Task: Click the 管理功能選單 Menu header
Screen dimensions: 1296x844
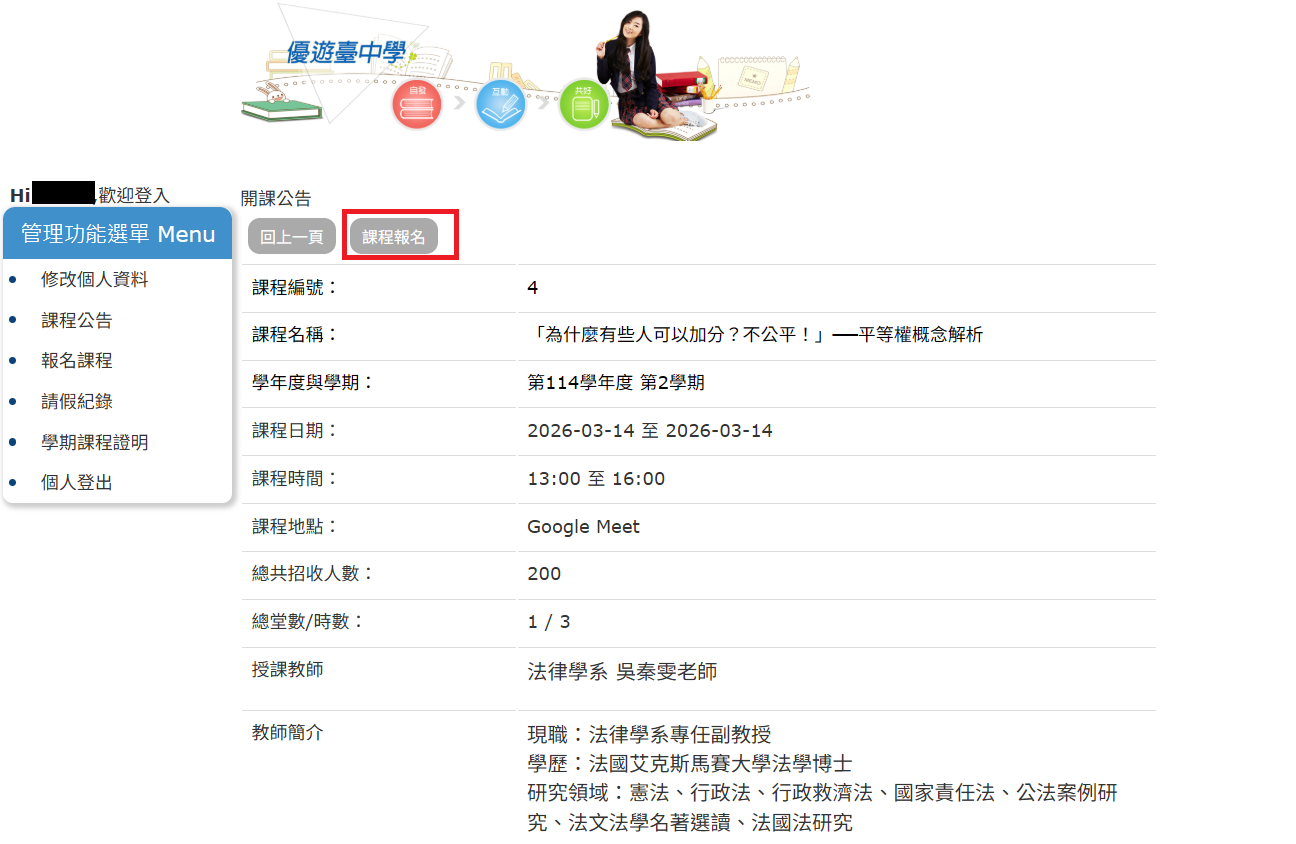Action: 118,234
